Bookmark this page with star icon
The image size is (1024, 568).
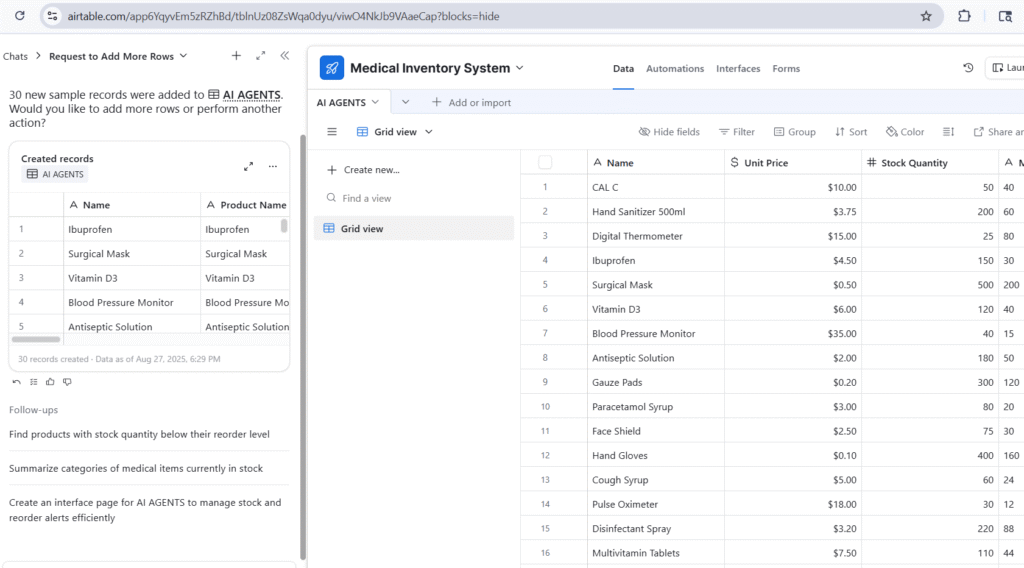pyautogui.click(x=926, y=16)
